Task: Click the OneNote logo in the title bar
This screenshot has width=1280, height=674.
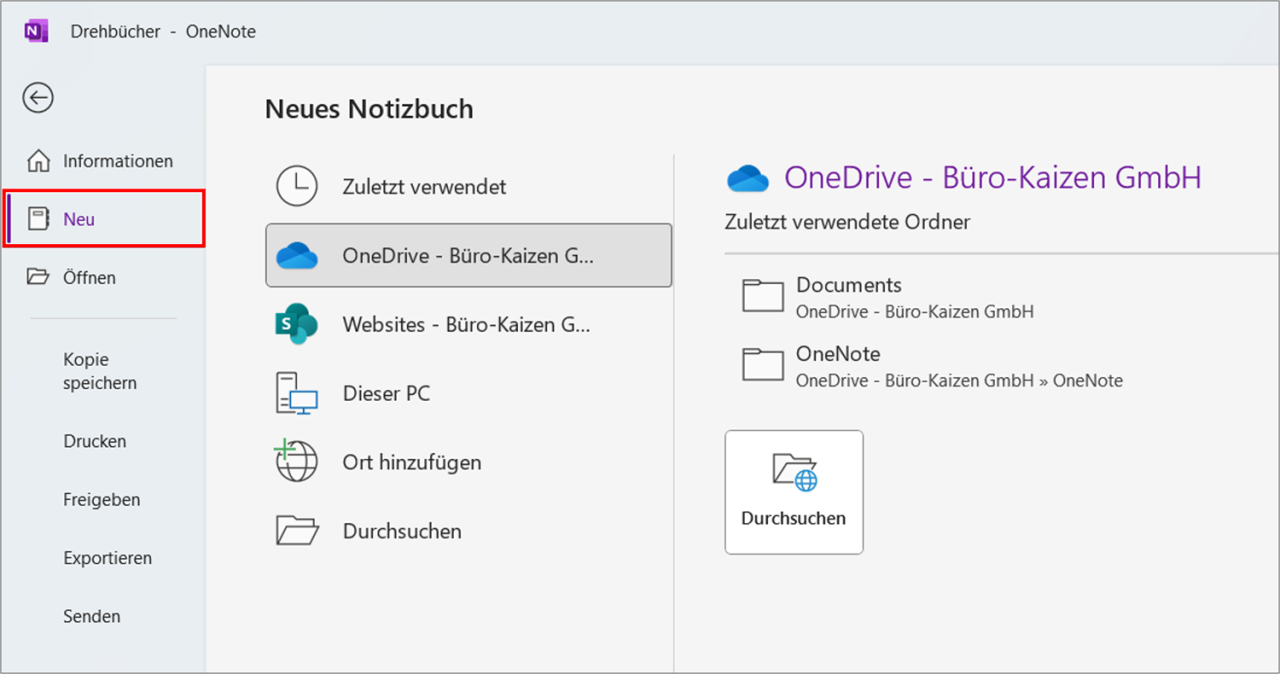Action: [36, 30]
